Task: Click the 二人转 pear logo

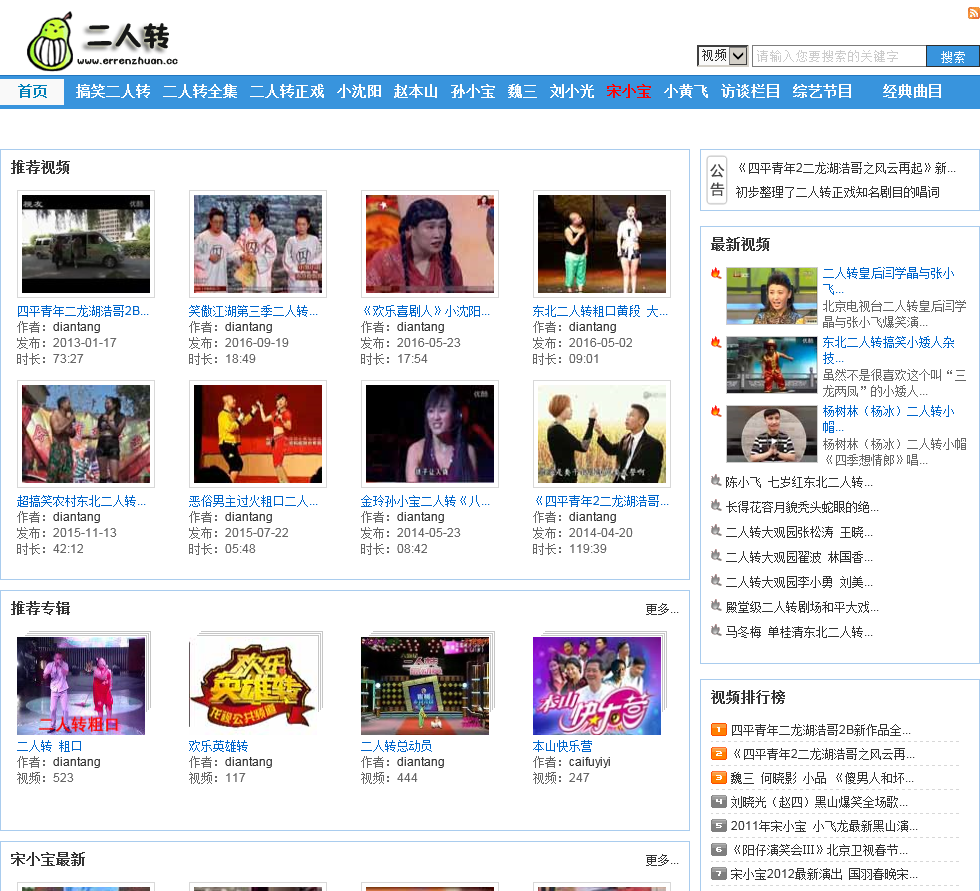Action: (x=102, y=41)
